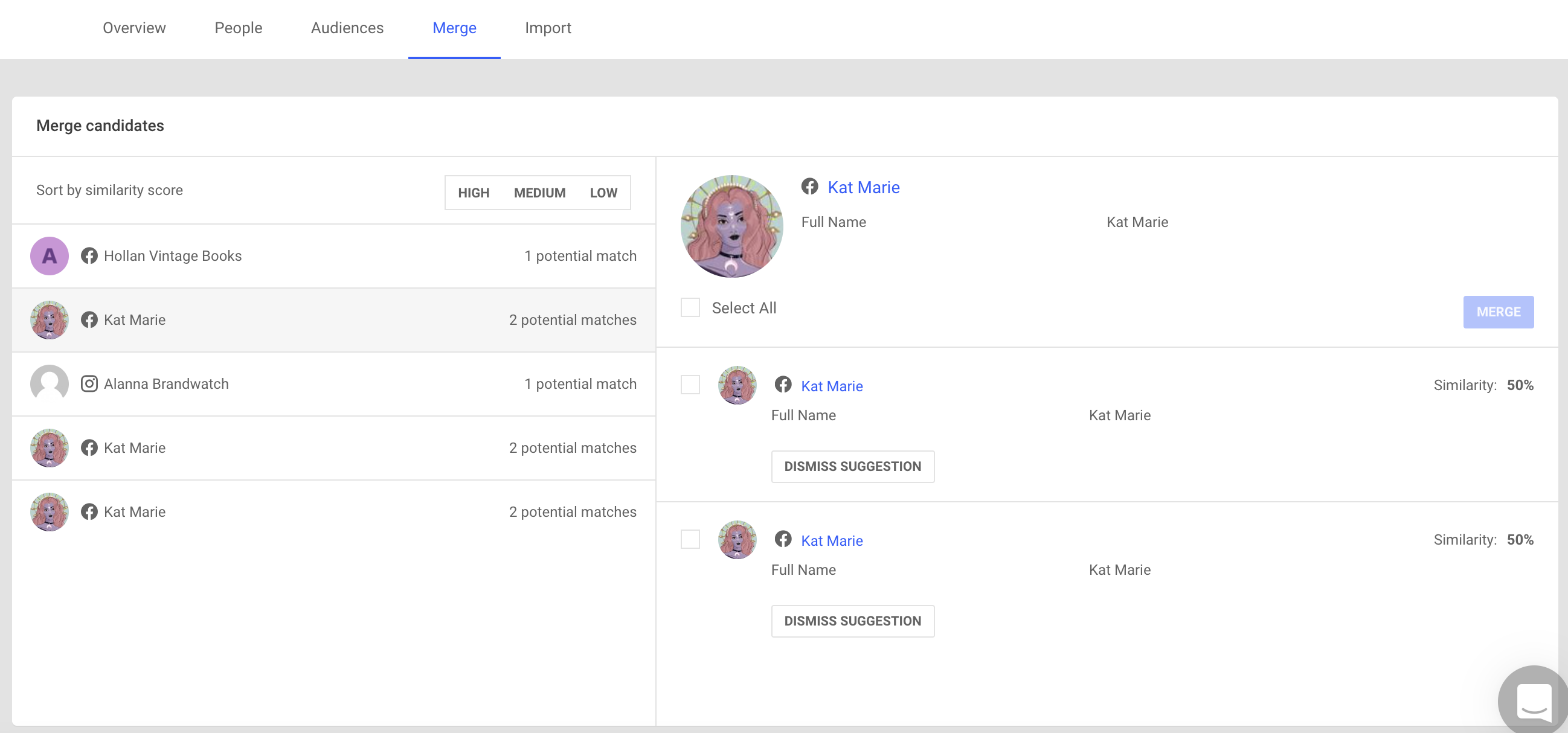This screenshot has width=1568, height=733.
Task: Switch to the People tab
Action: [x=238, y=28]
